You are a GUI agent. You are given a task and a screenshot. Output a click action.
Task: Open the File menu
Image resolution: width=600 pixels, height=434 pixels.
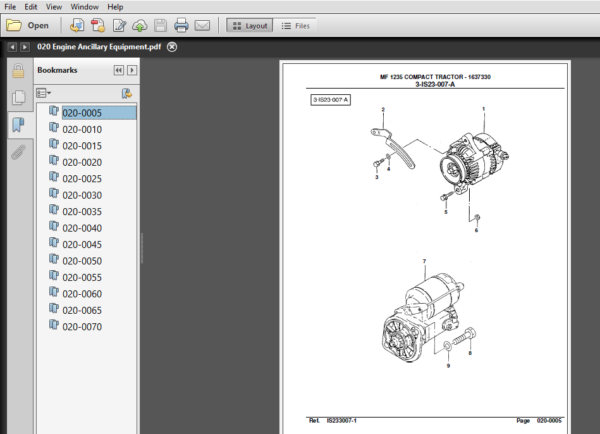point(10,7)
